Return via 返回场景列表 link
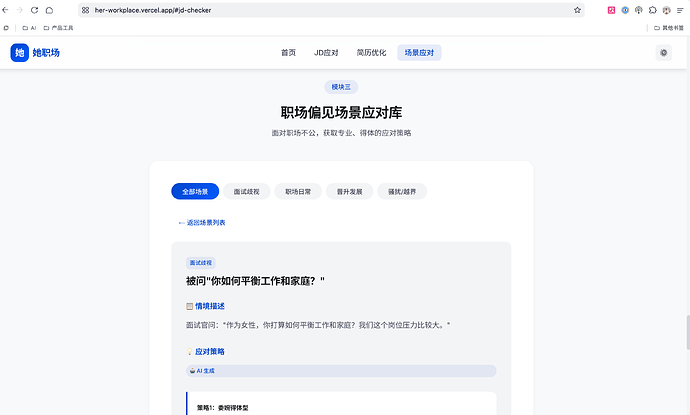Image resolution: width=690 pixels, height=415 pixels. (x=202, y=223)
